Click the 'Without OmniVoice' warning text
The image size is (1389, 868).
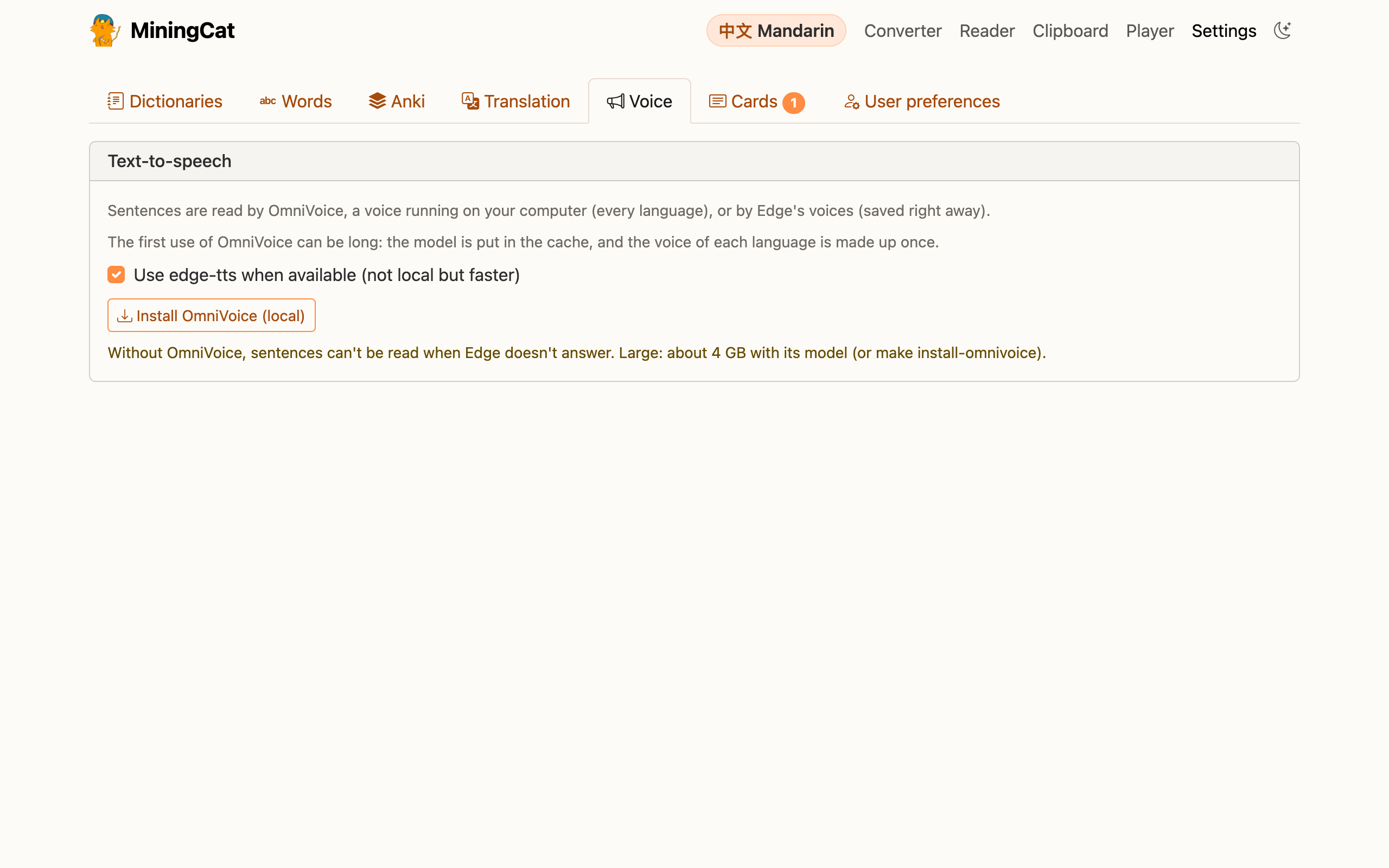click(x=577, y=353)
